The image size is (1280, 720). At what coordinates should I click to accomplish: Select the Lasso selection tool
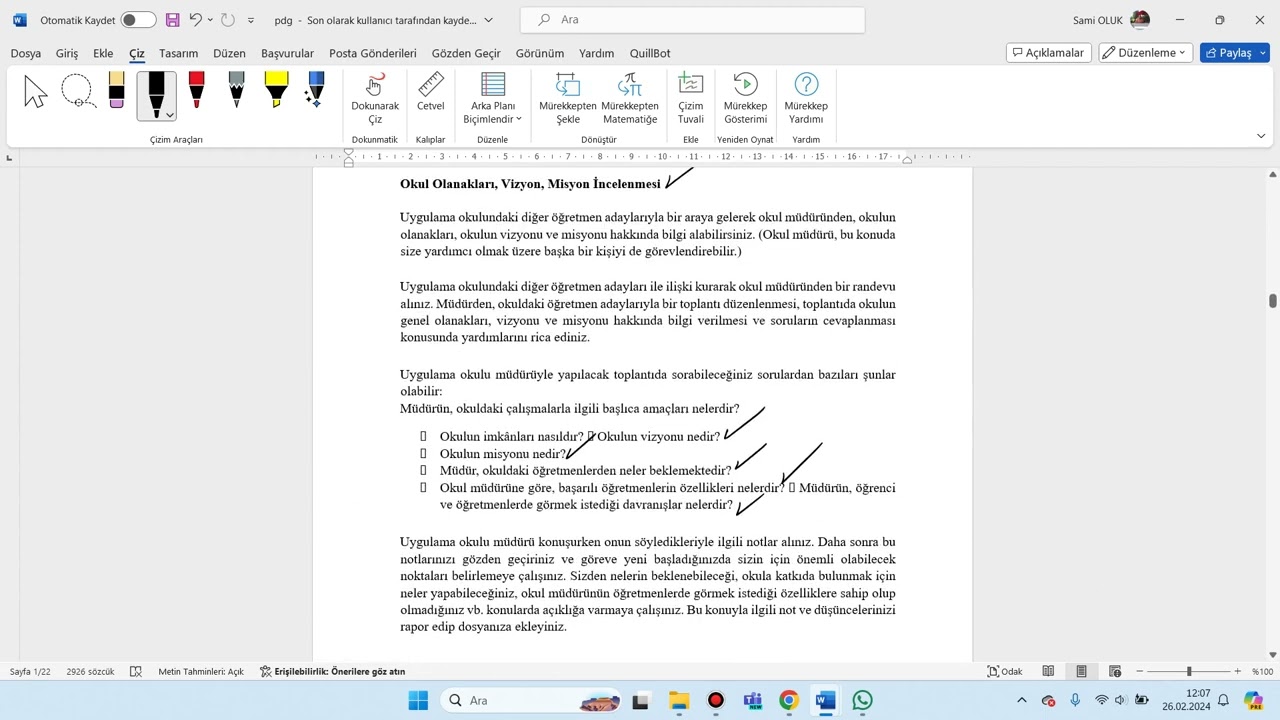[x=77, y=92]
